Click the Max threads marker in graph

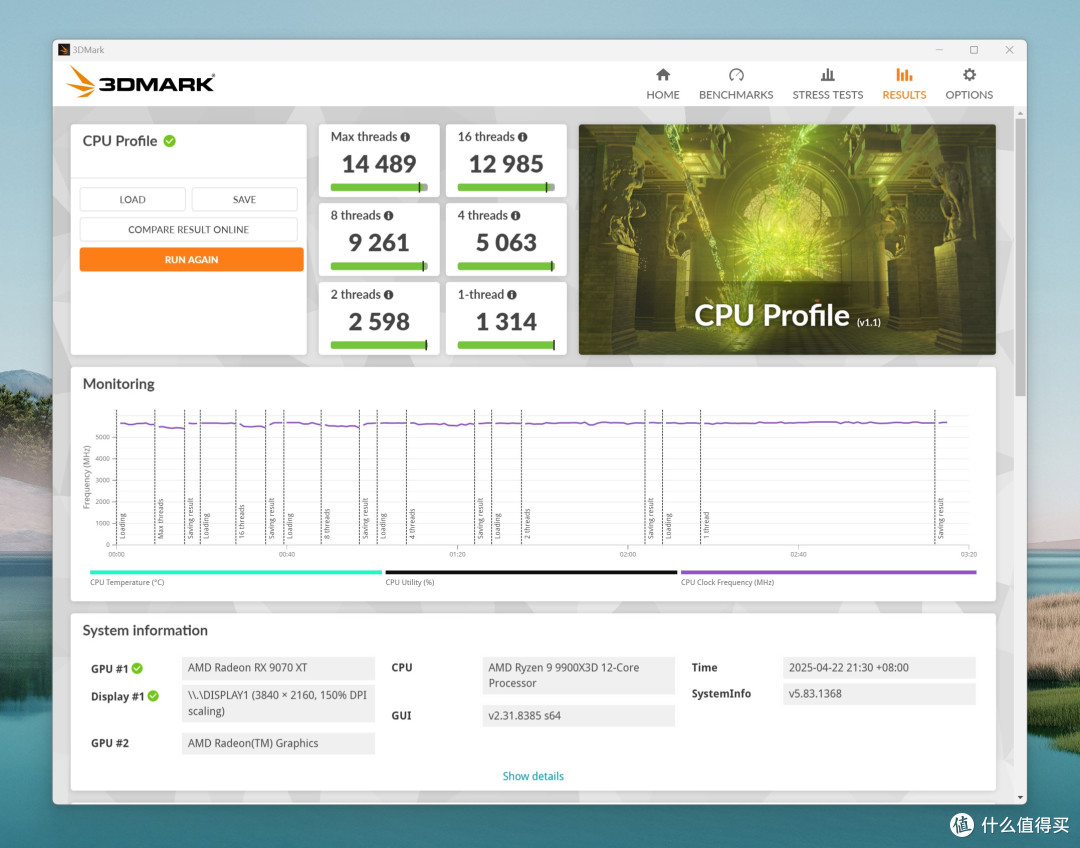[160, 519]
